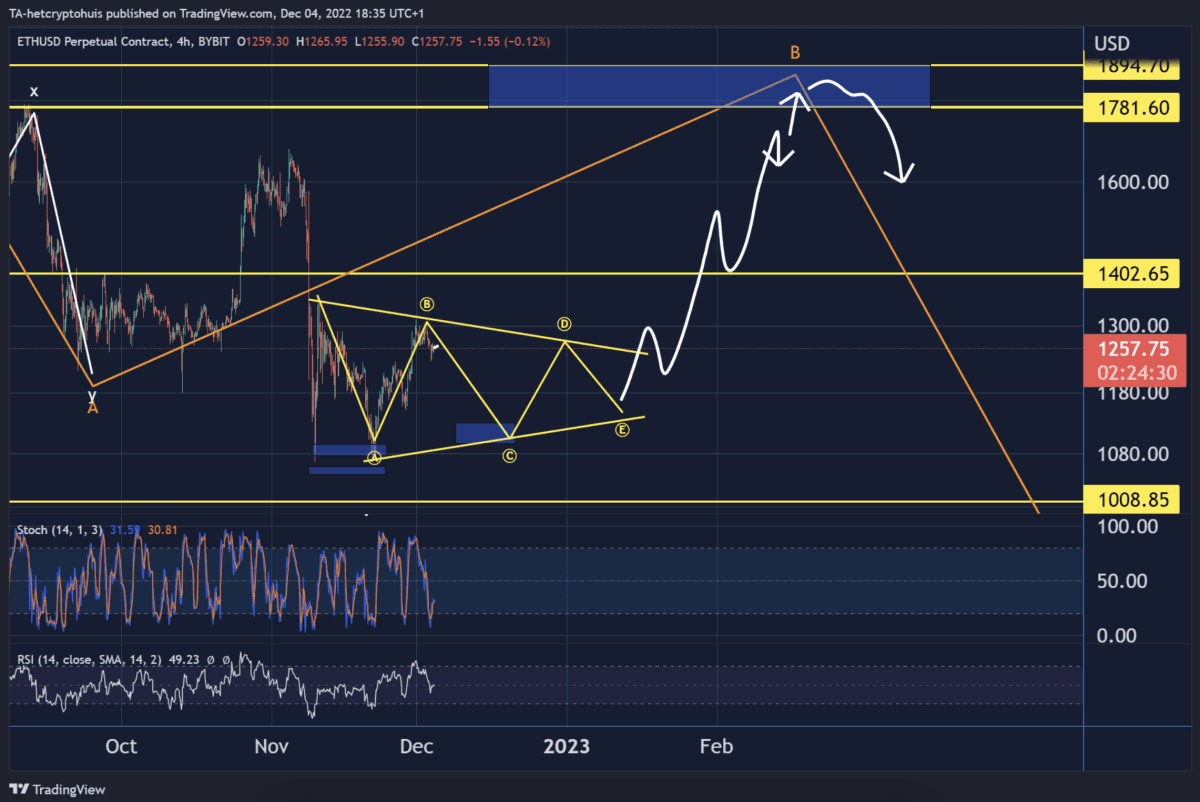Screen dimensions: 1200x802
Task: Click the USD label on the price scale
Action: [x=1112, y=43]
